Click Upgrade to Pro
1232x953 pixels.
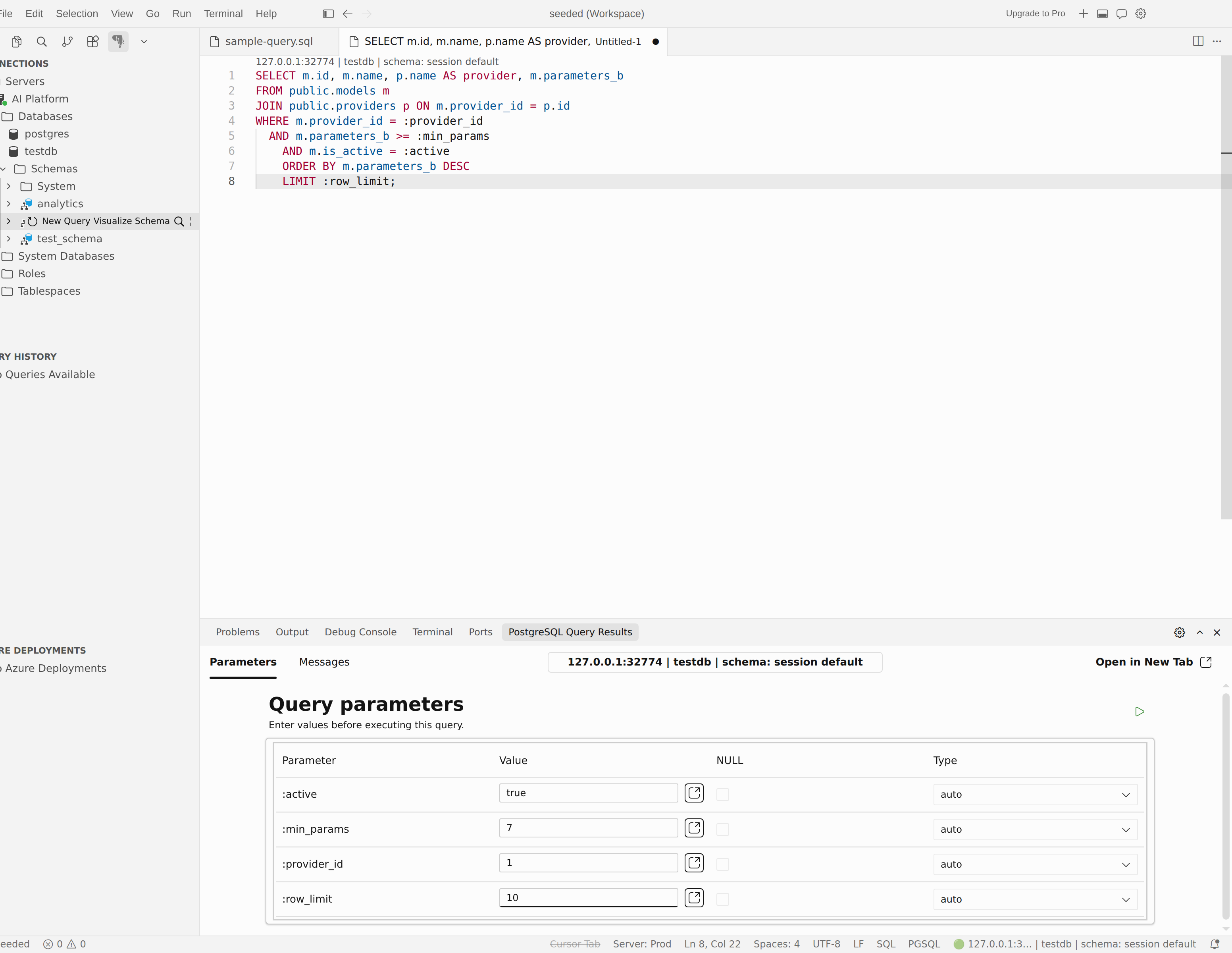(1035, 14)
